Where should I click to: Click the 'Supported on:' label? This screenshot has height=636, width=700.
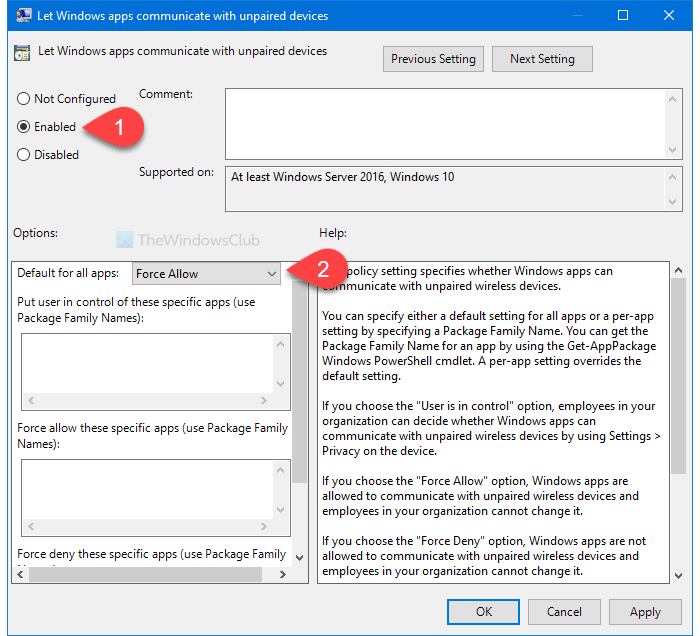176,172
